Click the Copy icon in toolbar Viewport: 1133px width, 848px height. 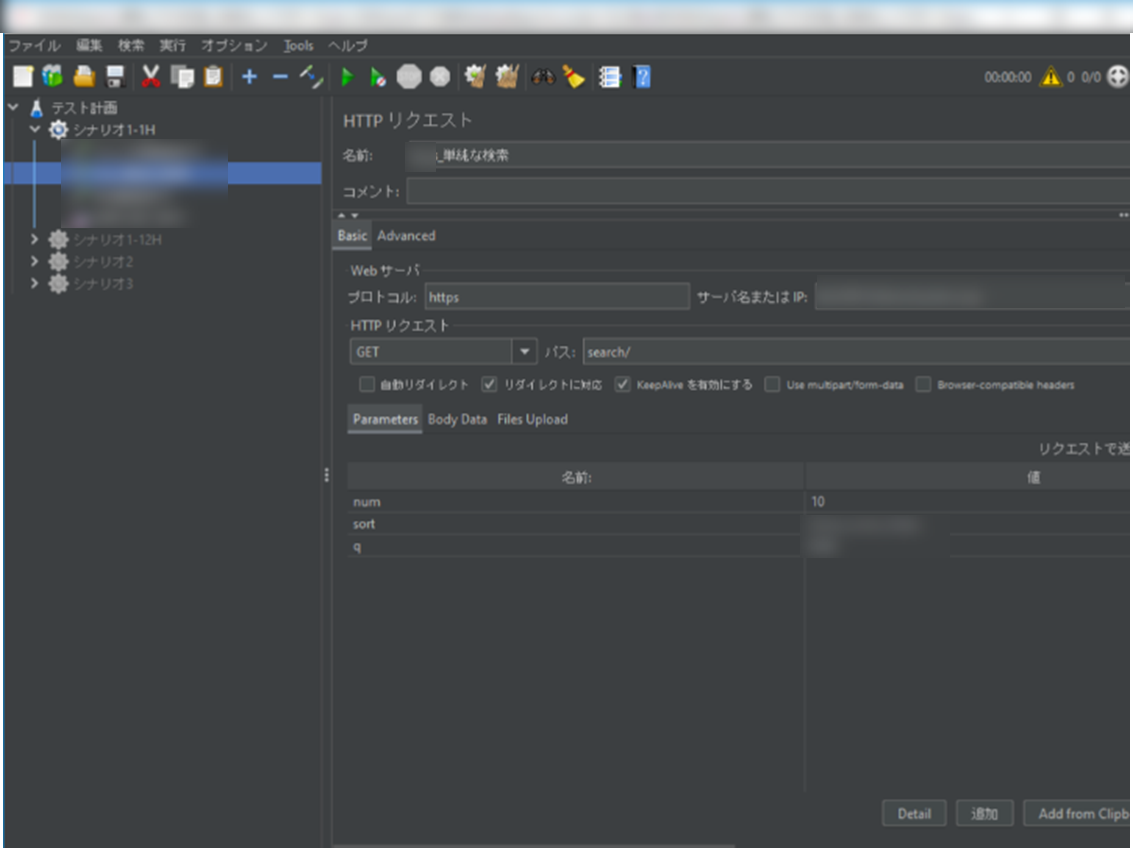(x=182, y=77)
